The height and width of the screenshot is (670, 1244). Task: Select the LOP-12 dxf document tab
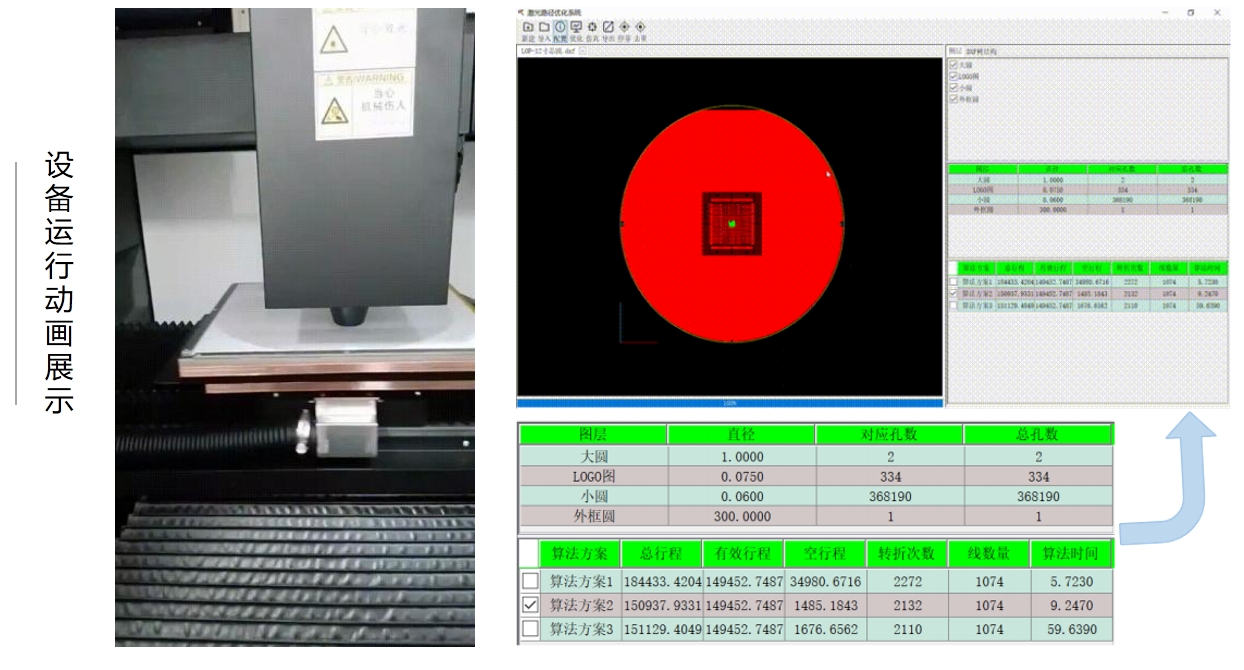coord(547,51)
